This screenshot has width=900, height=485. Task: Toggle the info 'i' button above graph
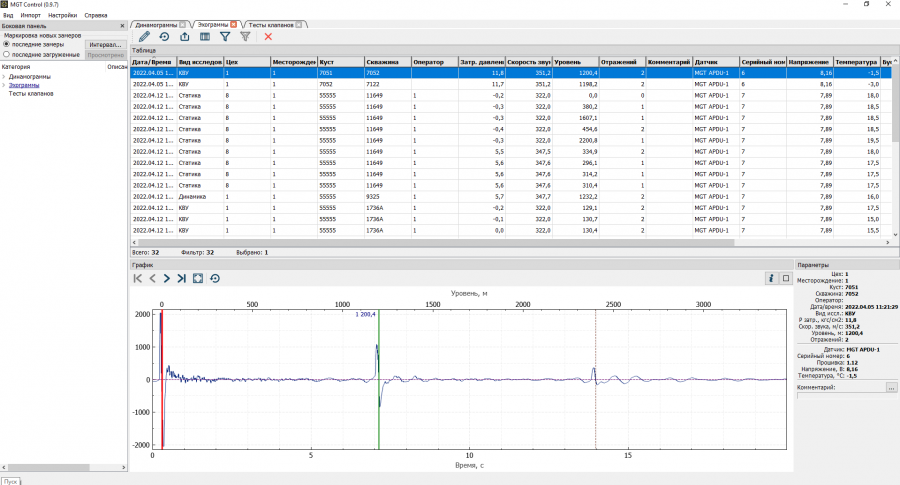coord(771,279)
